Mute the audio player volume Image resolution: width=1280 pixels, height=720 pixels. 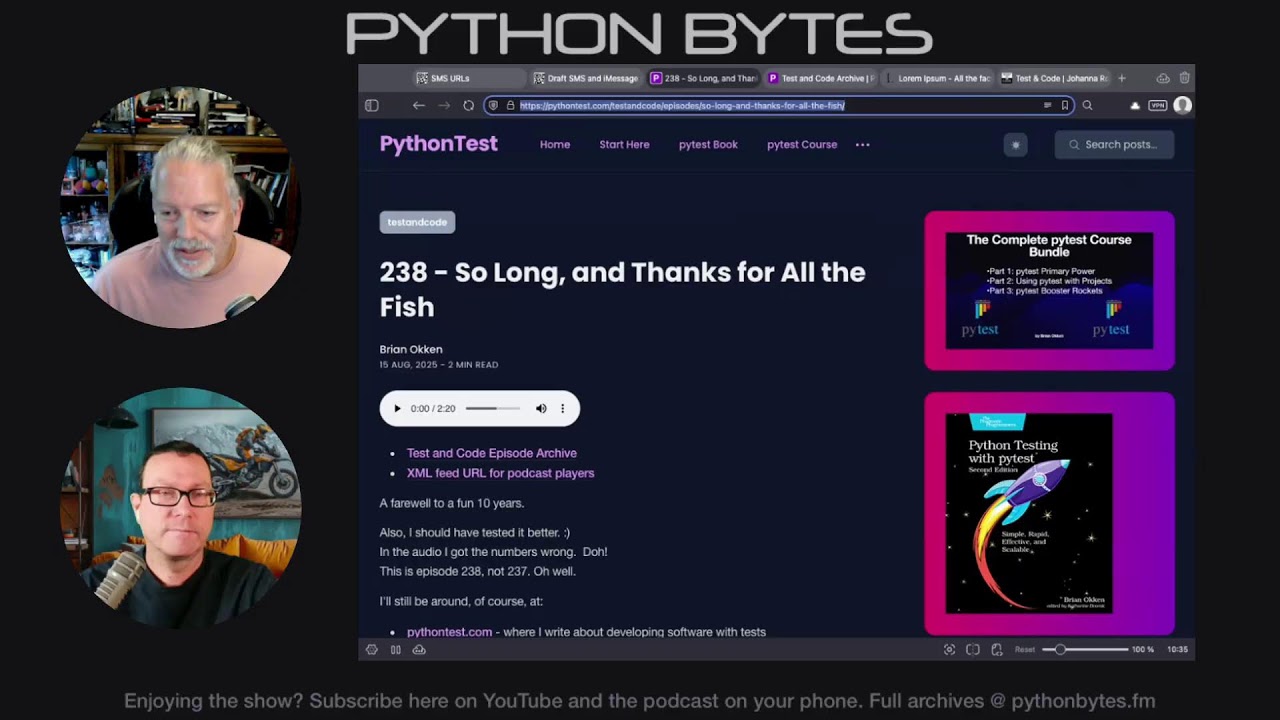541,408
